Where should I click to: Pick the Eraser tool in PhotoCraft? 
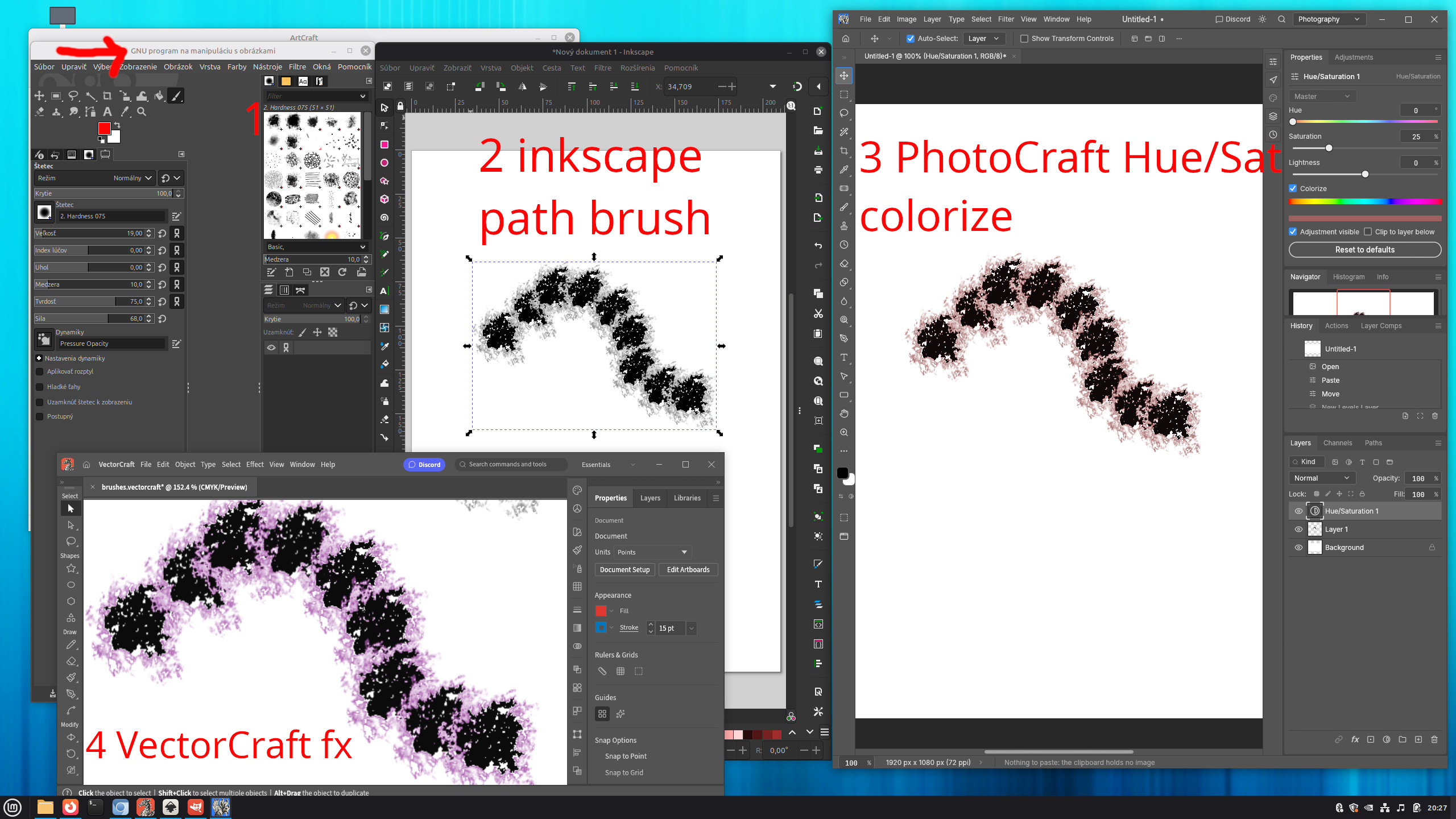(844, 263)
